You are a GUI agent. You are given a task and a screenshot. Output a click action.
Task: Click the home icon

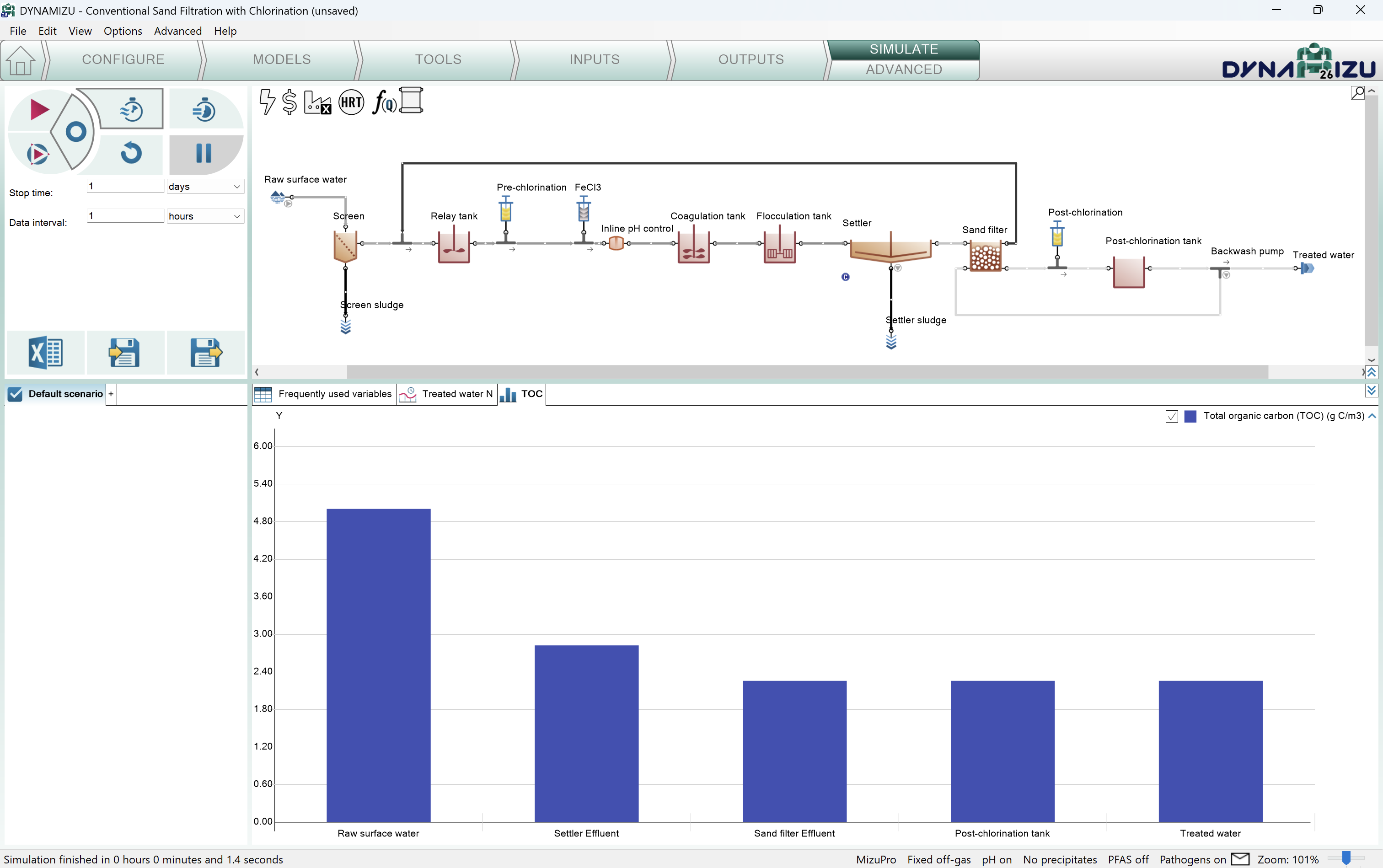[21, 60]
